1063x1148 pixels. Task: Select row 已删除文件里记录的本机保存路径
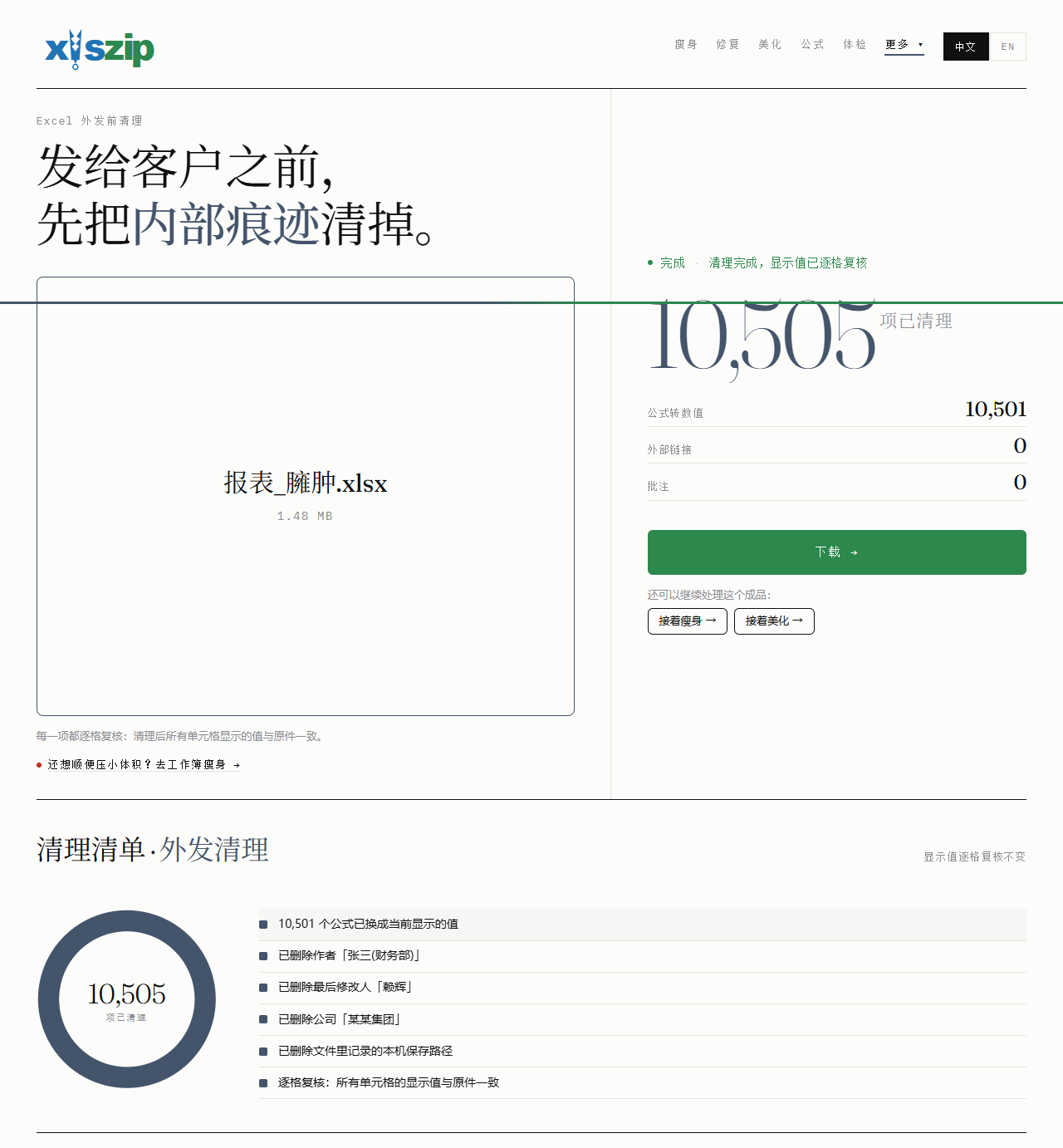643,1052
